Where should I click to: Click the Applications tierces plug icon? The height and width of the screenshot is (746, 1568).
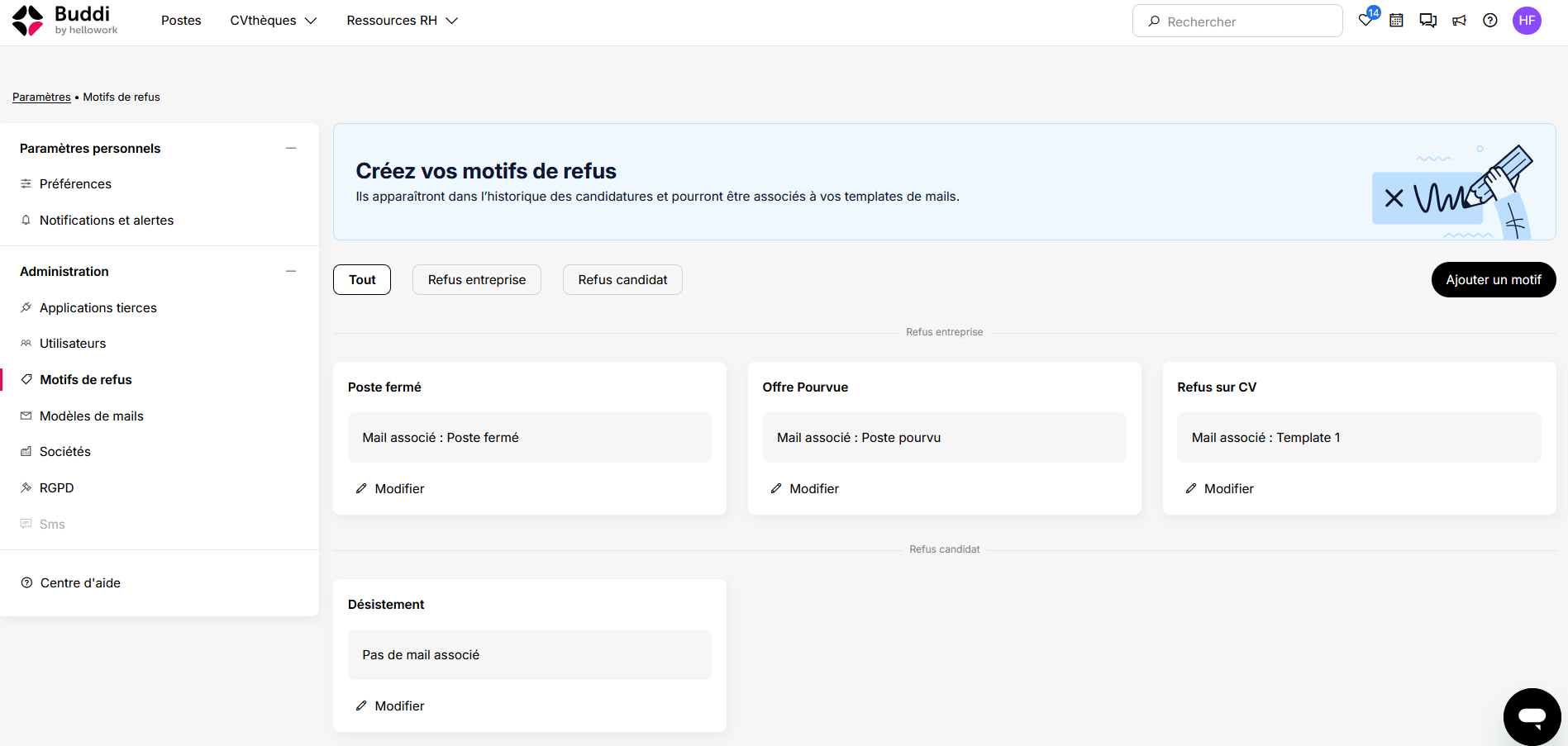(x=26, y=307)
